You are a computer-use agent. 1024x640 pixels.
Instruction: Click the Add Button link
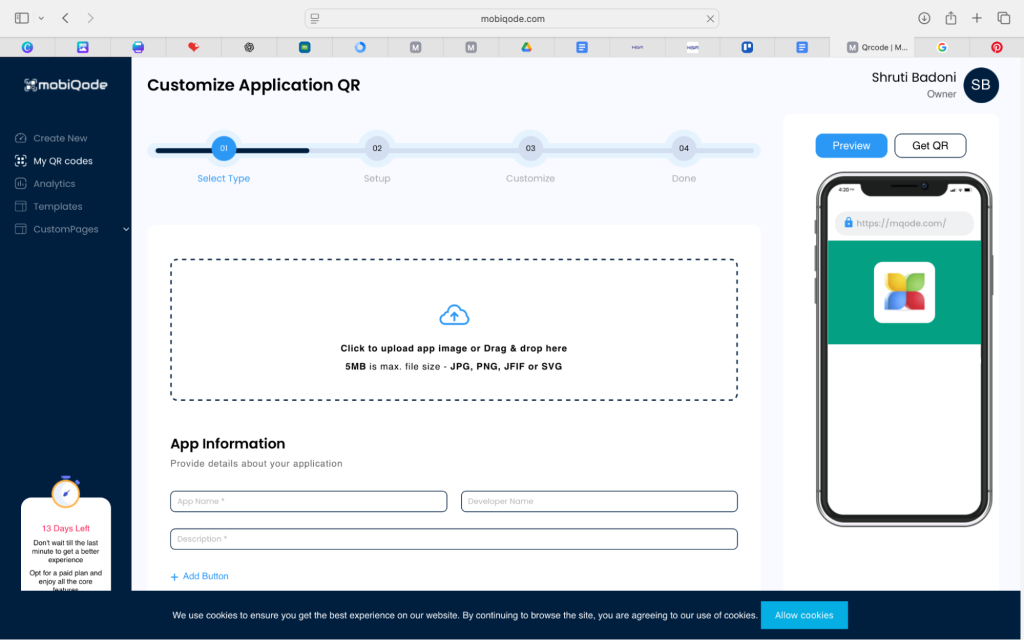coord(200,577)
